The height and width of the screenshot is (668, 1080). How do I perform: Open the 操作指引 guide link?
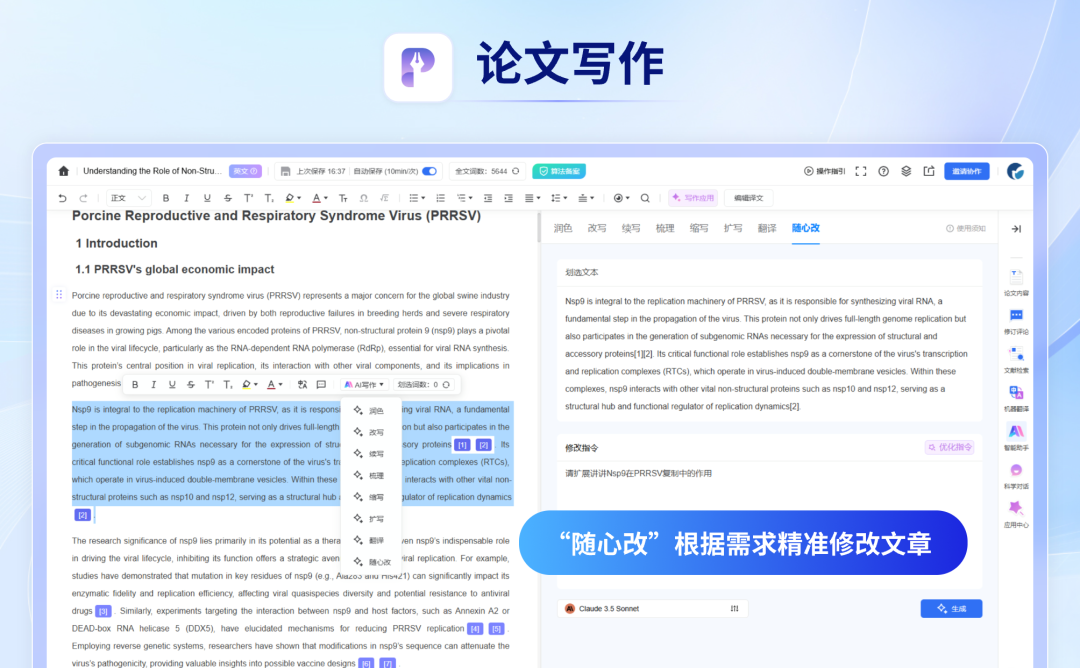click(x=824, y=171)
